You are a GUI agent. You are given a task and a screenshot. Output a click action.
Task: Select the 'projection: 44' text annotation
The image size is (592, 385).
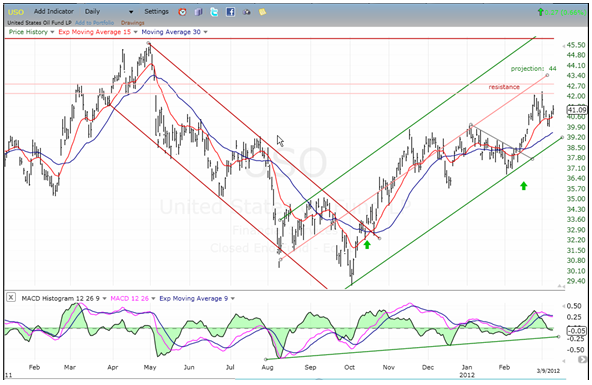(533, 69)
